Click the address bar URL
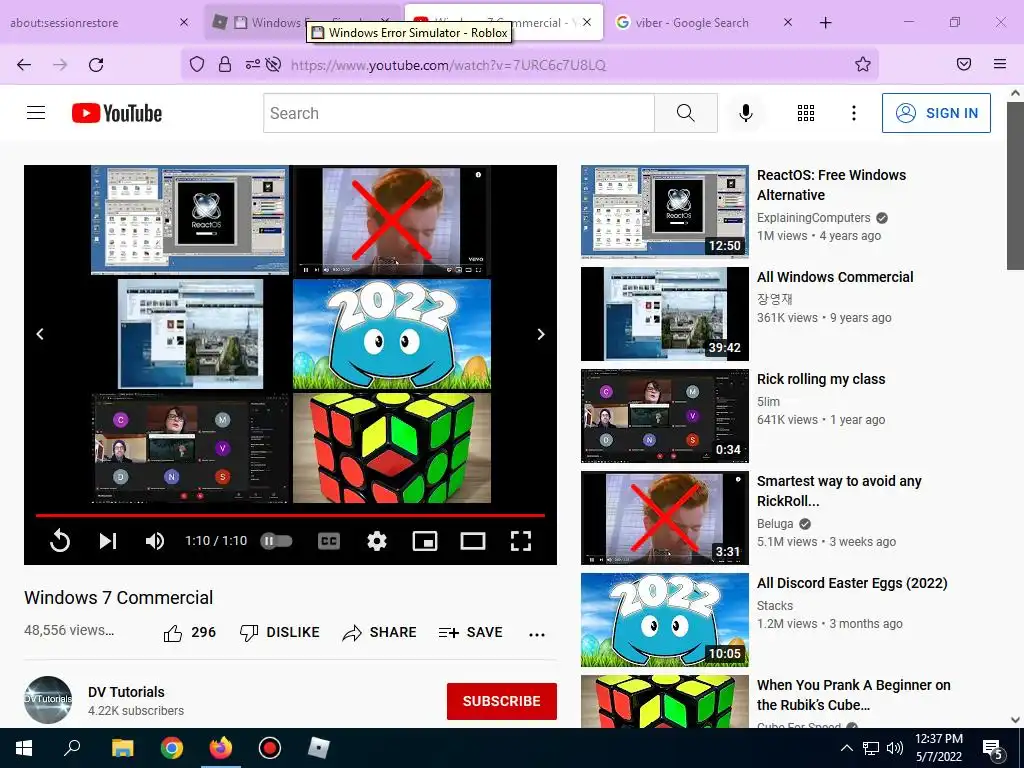Image resolution: width=1024 pixels, height=768 pixels. 448,65
